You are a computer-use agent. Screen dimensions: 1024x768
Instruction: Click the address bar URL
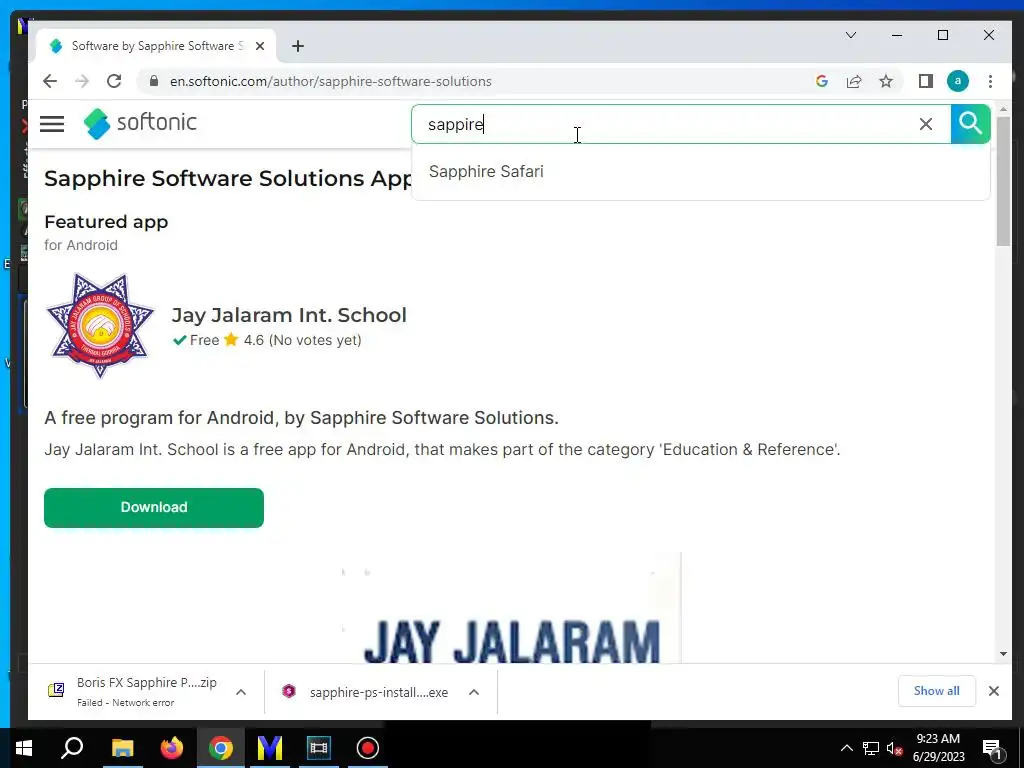click(330, 82)
